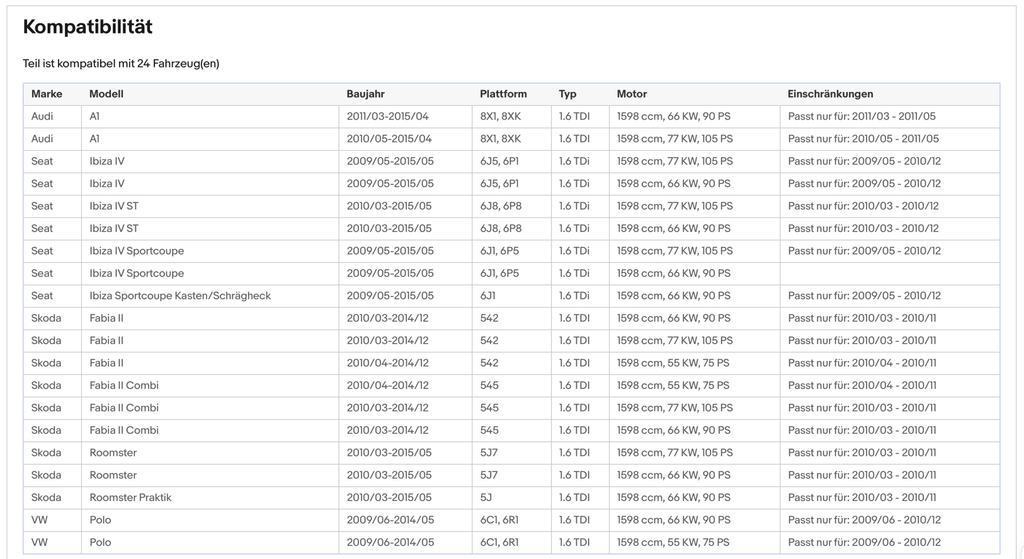Click the Plattform column header
This screenshot has height=559, width=1024.
coord(504,94)
